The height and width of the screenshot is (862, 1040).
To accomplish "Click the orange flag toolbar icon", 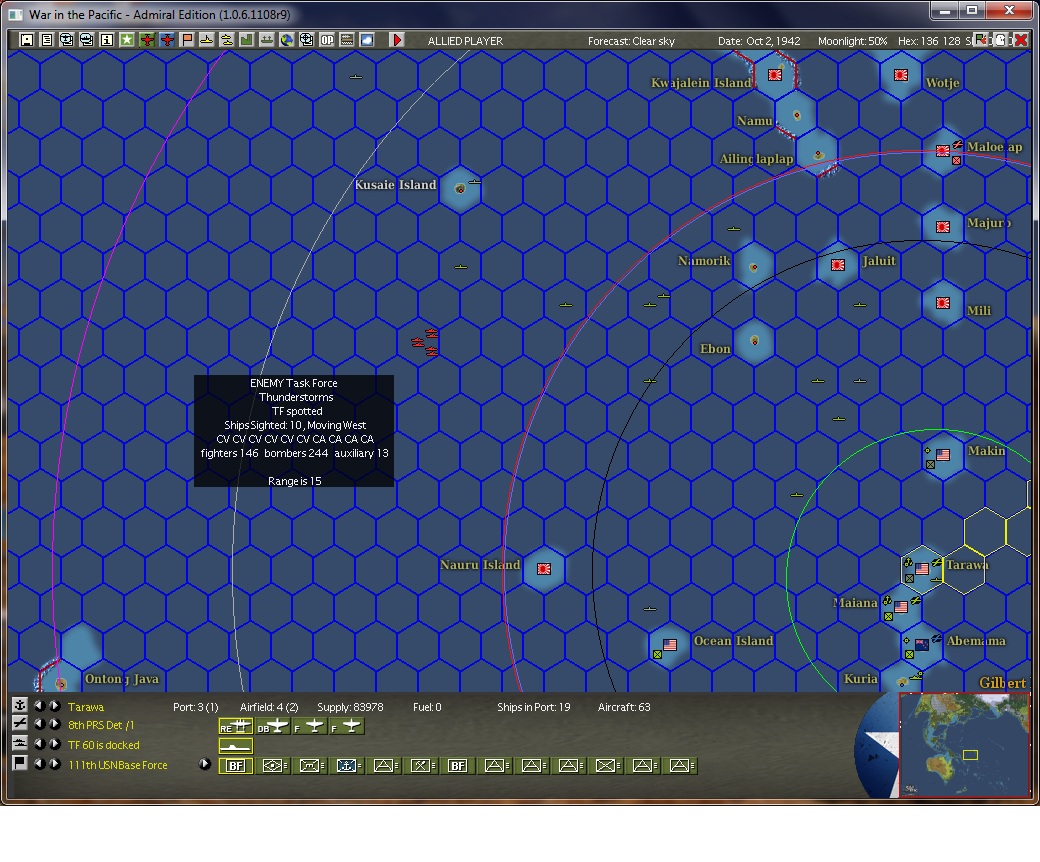I will pyautogui.click(x=187, y=40).
